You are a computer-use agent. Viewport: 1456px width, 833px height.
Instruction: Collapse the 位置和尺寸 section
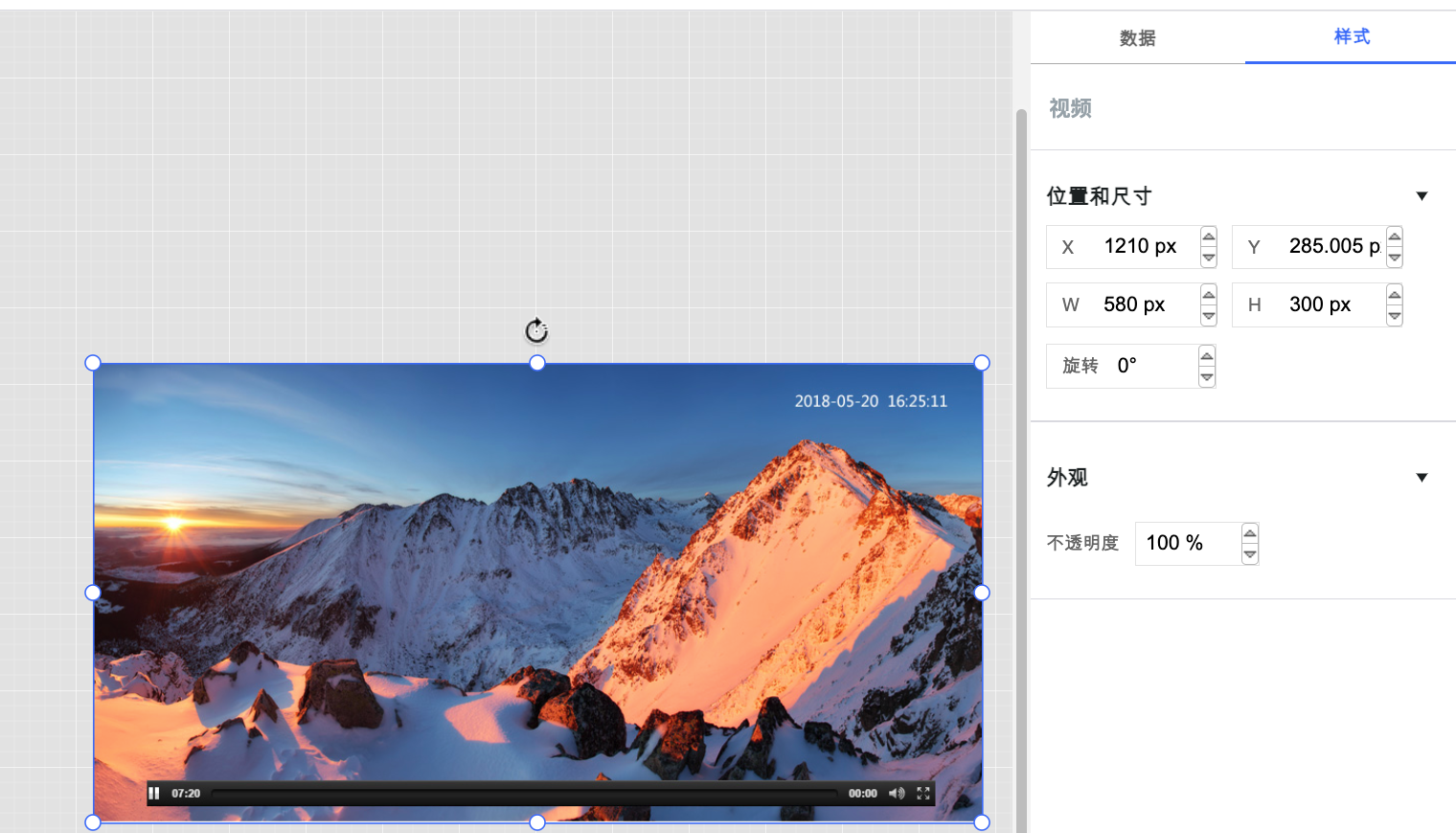1422,196
